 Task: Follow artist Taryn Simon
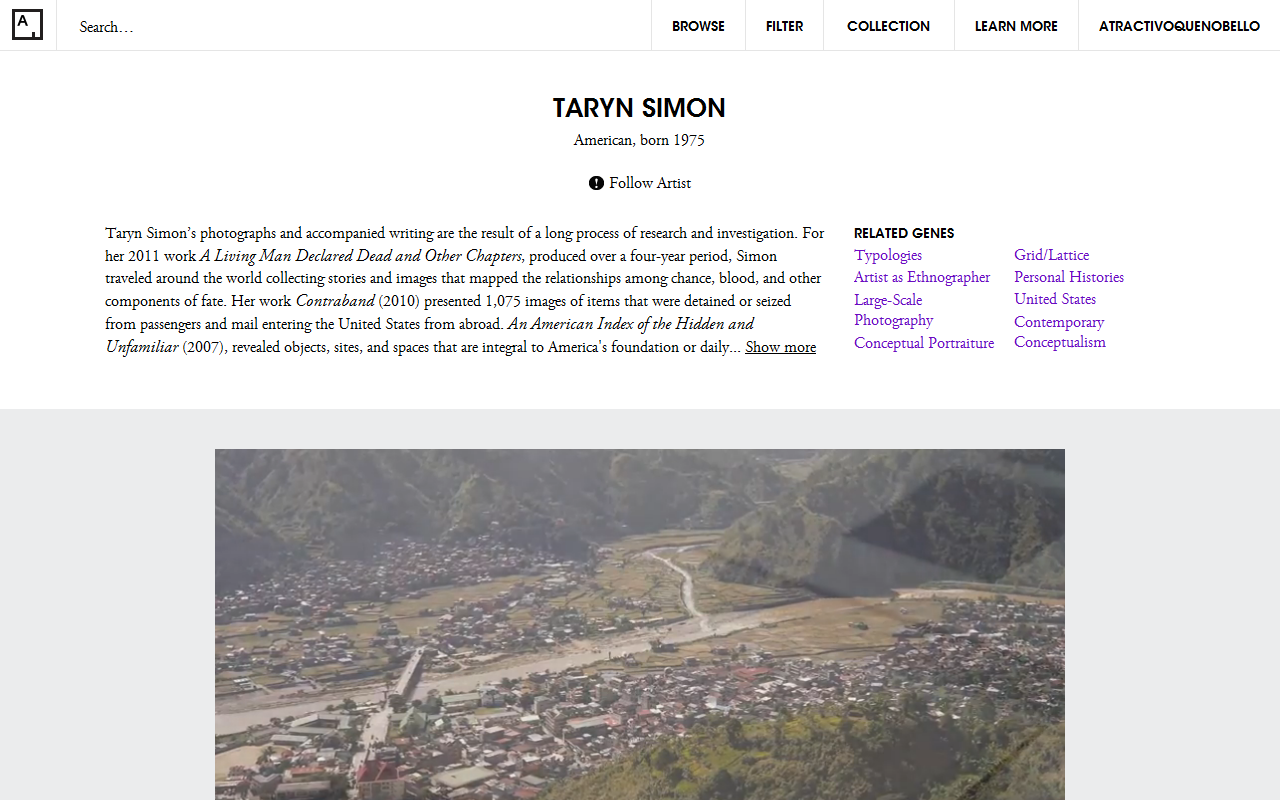(x=640, y=183)
